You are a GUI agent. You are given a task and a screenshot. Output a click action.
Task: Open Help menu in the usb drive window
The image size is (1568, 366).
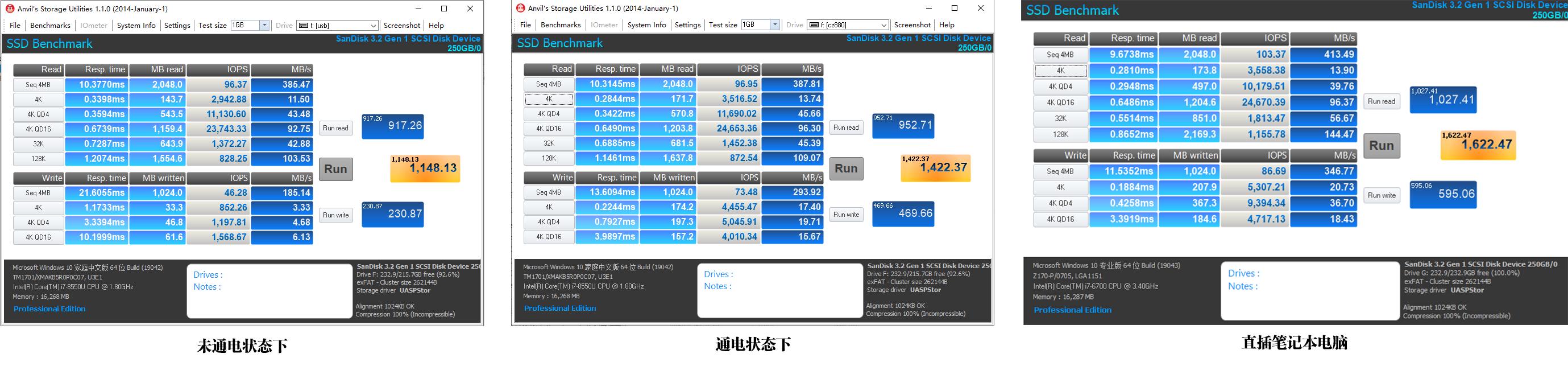point(437,26)
